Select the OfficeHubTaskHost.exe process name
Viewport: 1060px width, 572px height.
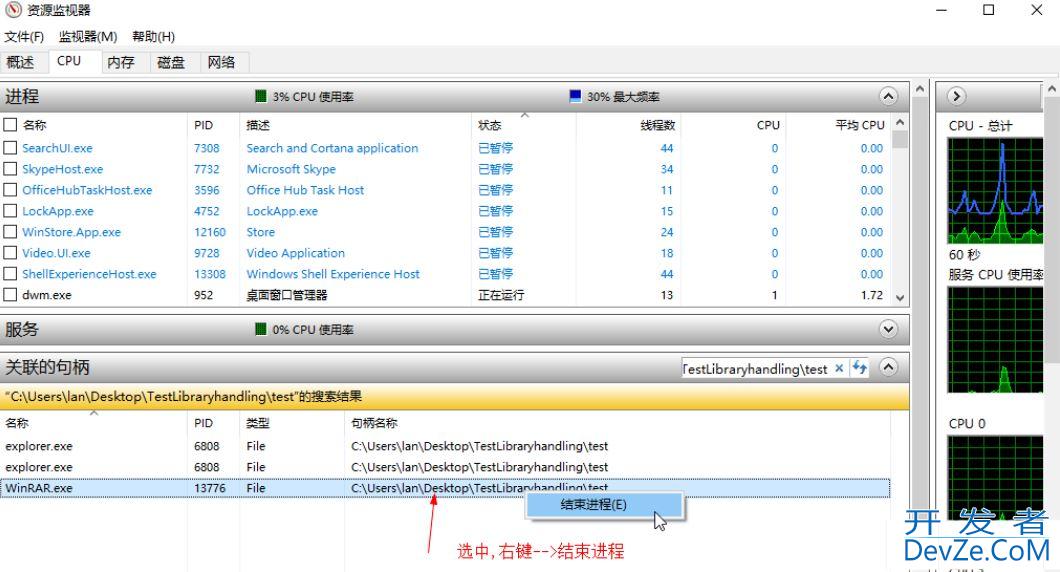87,190
